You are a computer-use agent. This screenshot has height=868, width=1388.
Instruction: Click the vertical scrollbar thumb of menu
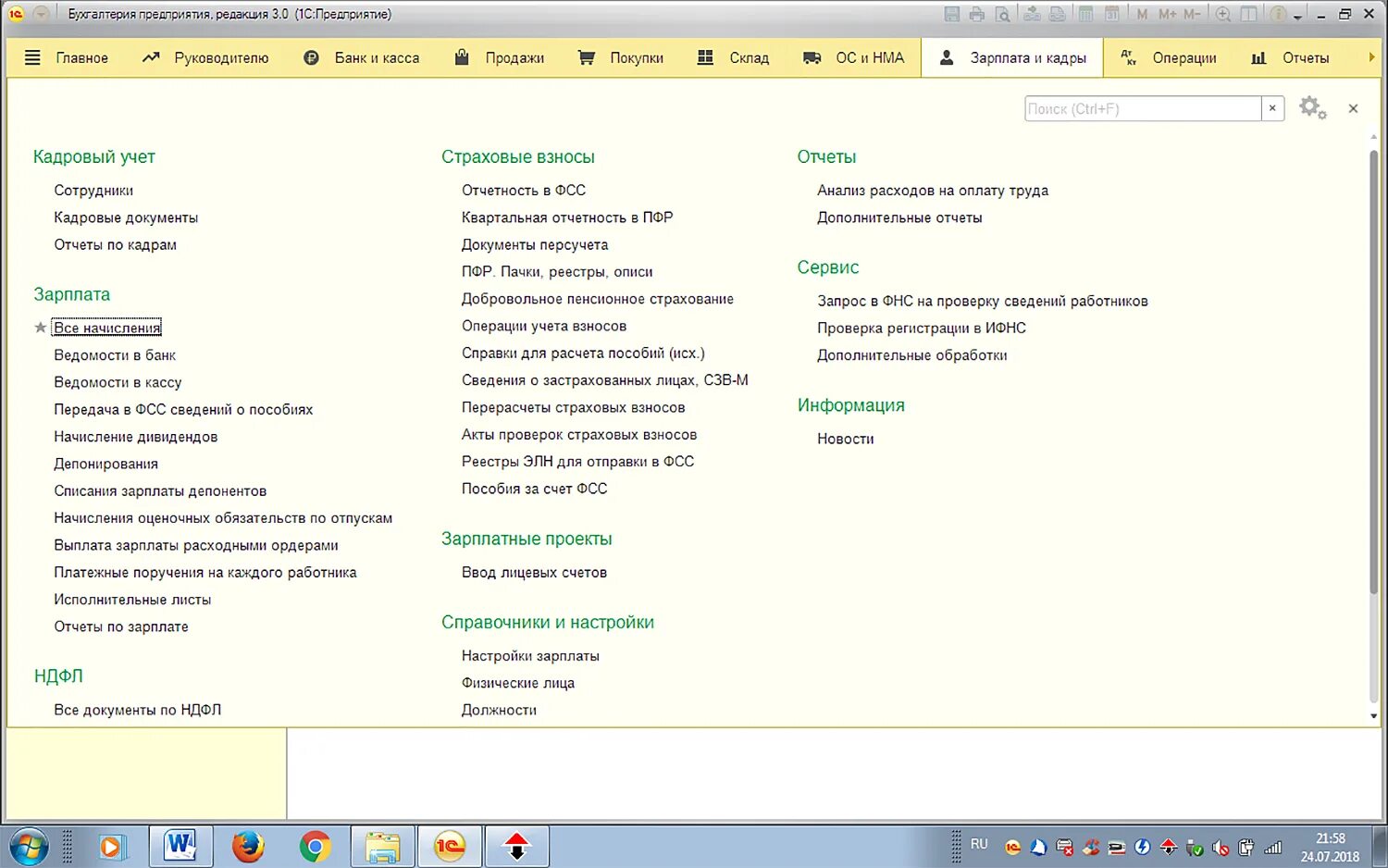pyautogui.click(x=1373, y=370)
